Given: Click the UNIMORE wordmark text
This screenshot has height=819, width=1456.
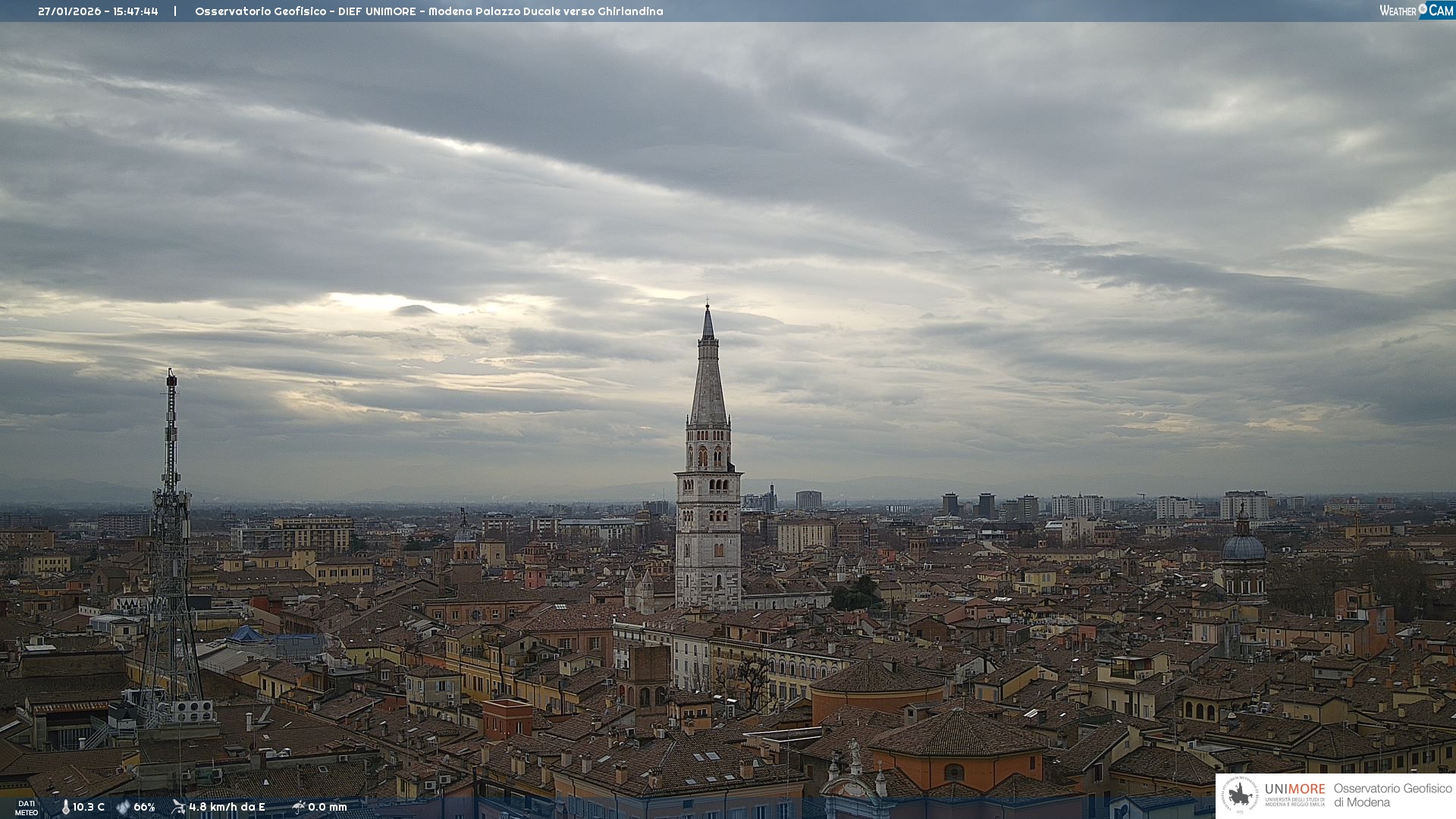Looking at the screenshot, I should coord(1294,789).
